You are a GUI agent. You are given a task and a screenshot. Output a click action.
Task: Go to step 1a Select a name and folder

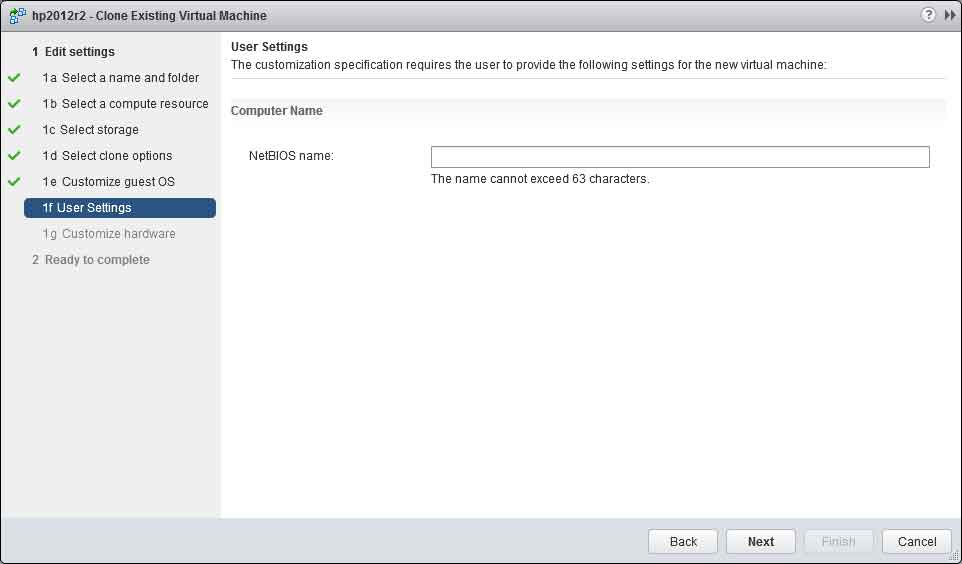(x=120, y=78)
